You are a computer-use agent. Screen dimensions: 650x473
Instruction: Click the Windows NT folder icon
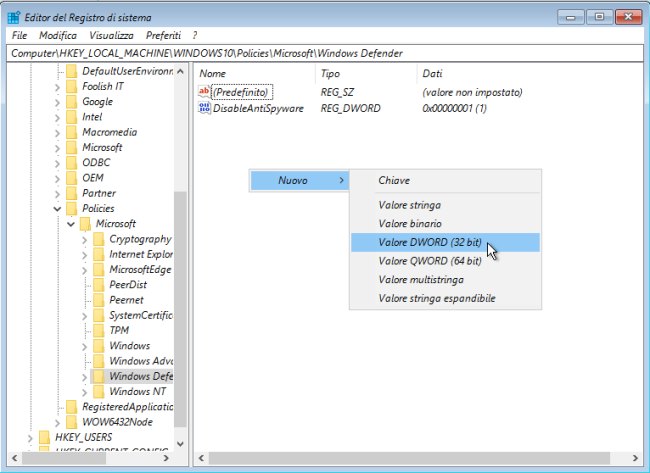99,391
